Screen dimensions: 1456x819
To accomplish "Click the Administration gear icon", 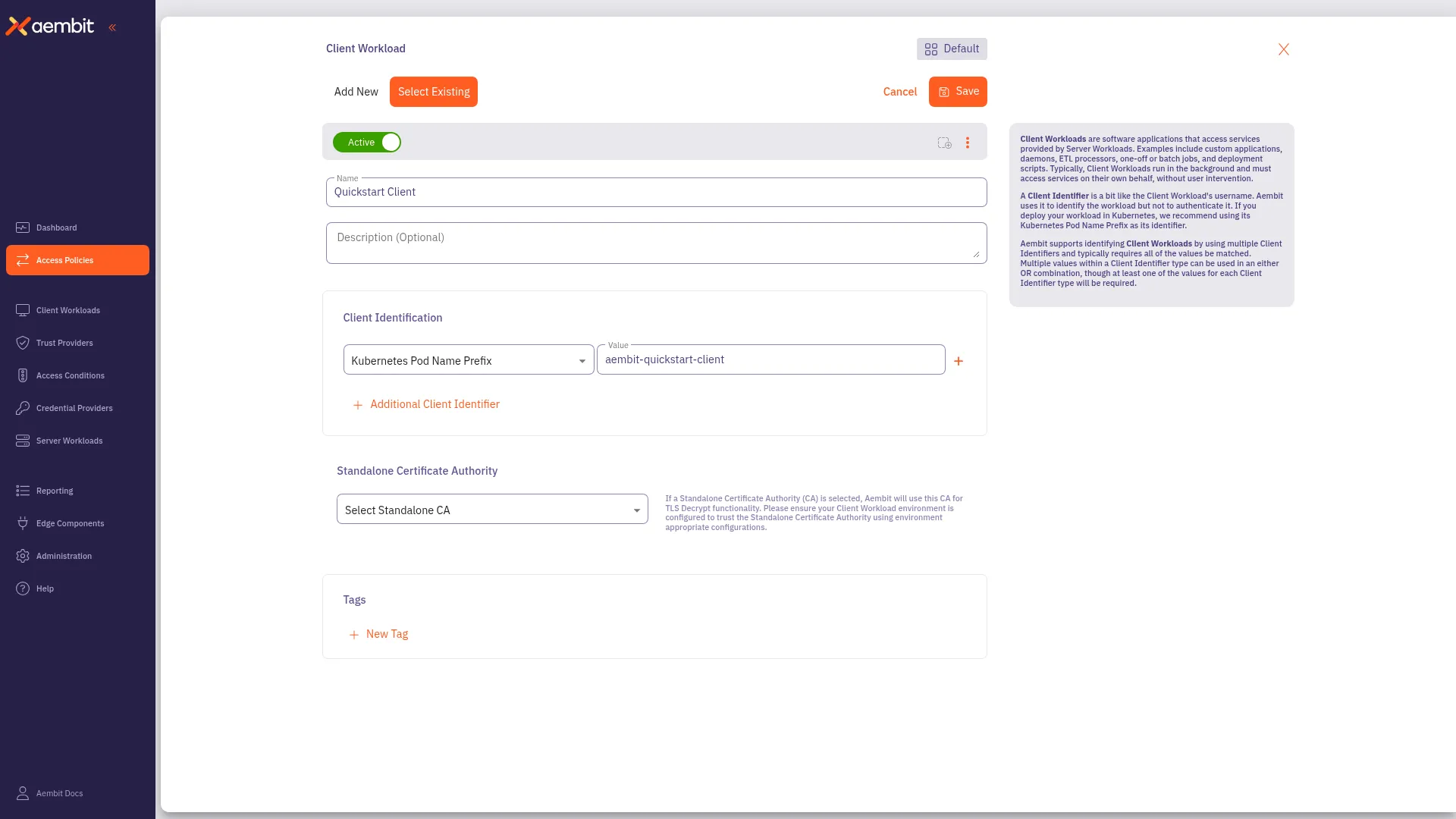I will point(23,556).
